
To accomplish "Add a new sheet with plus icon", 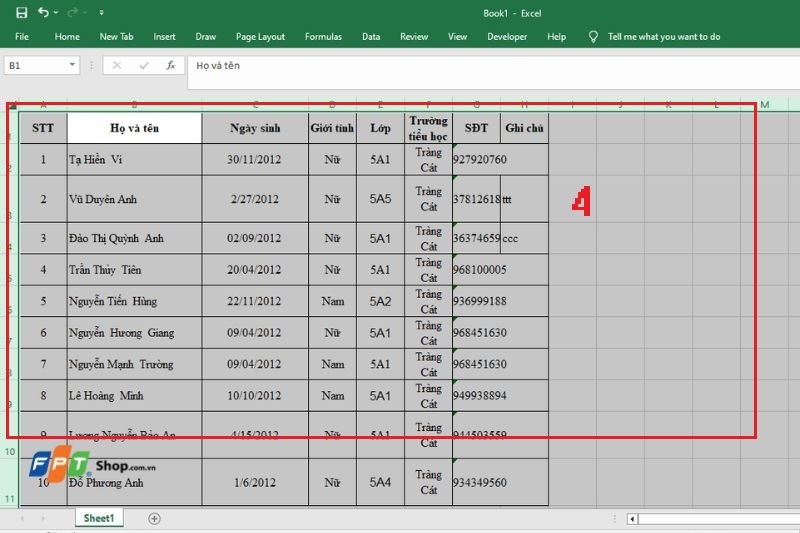I will [x=154, y=519].
